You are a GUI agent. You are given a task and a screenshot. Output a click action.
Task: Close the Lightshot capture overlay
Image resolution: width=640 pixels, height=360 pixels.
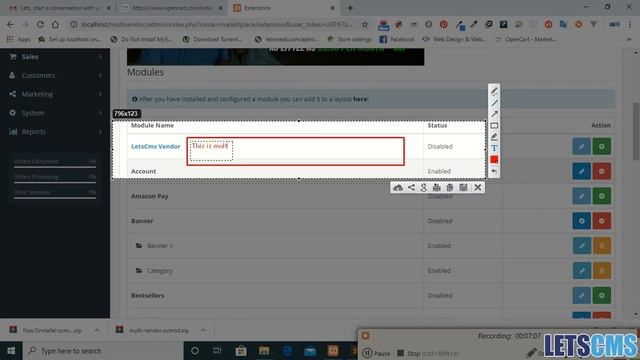pyautogui.click(x=478, y=187)
